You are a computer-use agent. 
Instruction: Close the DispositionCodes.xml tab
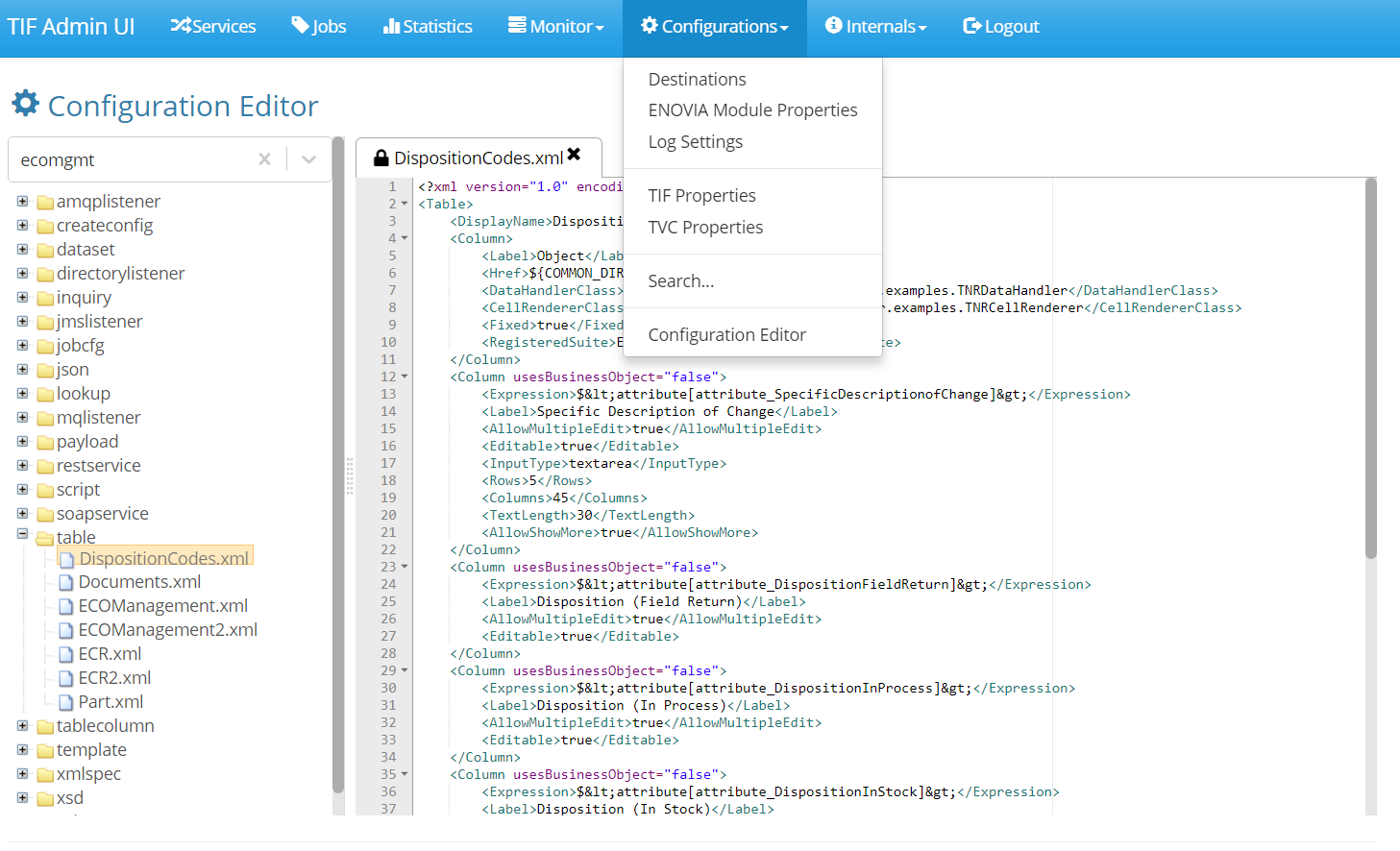(574, 155)
